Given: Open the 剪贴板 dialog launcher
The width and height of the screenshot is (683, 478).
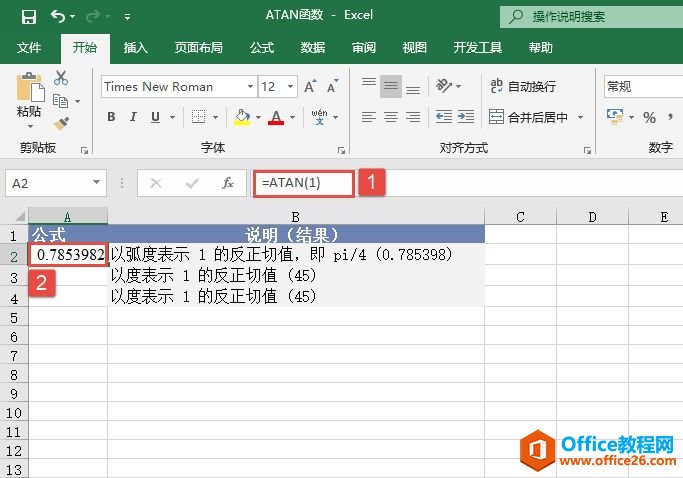Looking at the screenshot, I should 85,151.
